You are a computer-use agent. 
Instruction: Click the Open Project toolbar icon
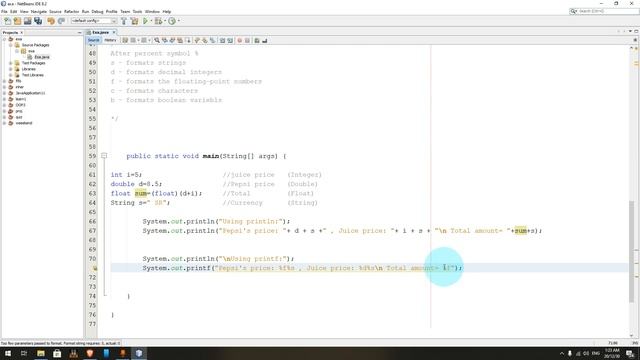(x=27, y=21)
